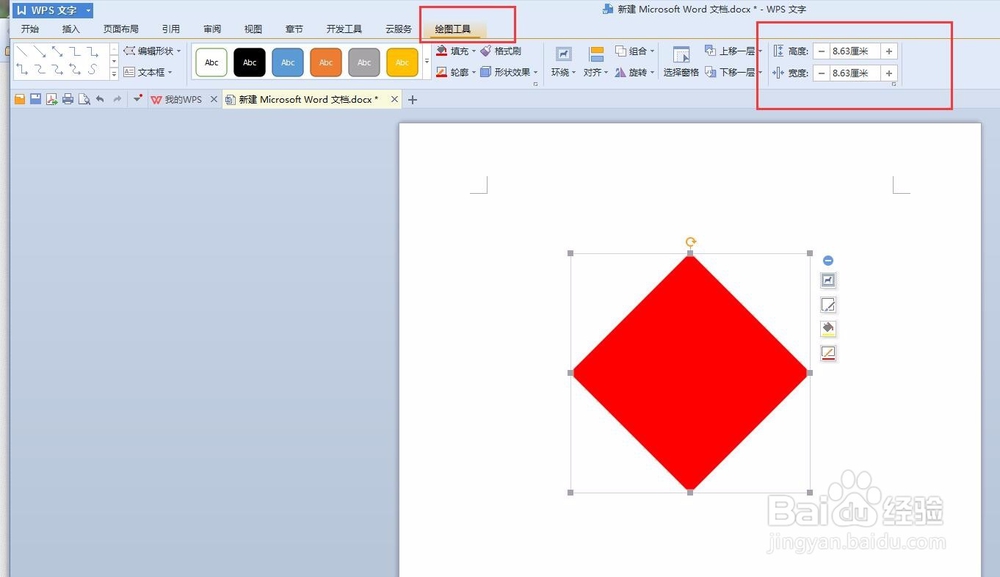Switch to the 开发工具 (Developer) tab
Viewport: 1000px width, 577px height.
point(344,29)
